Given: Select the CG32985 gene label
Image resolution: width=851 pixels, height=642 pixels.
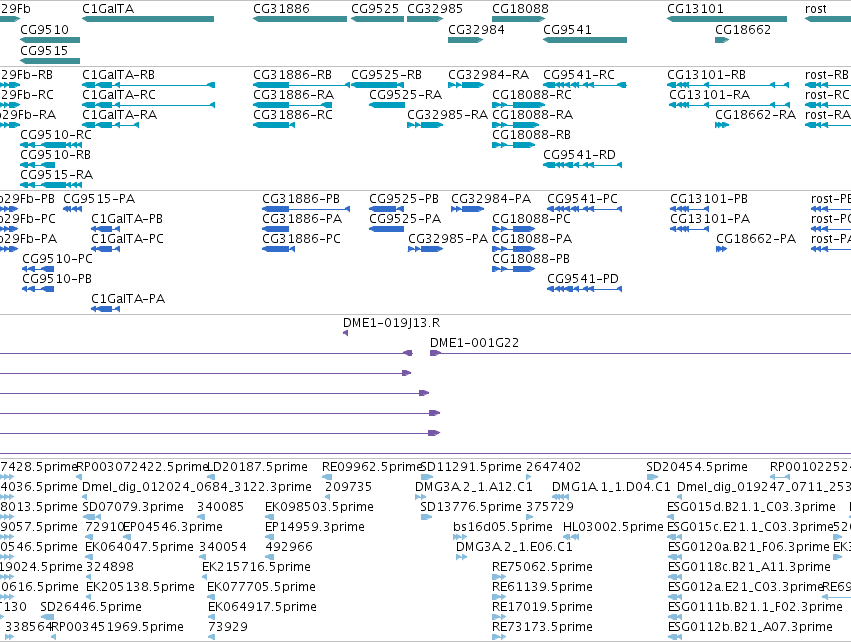Looking at the screenshot, I should [435, 9].
